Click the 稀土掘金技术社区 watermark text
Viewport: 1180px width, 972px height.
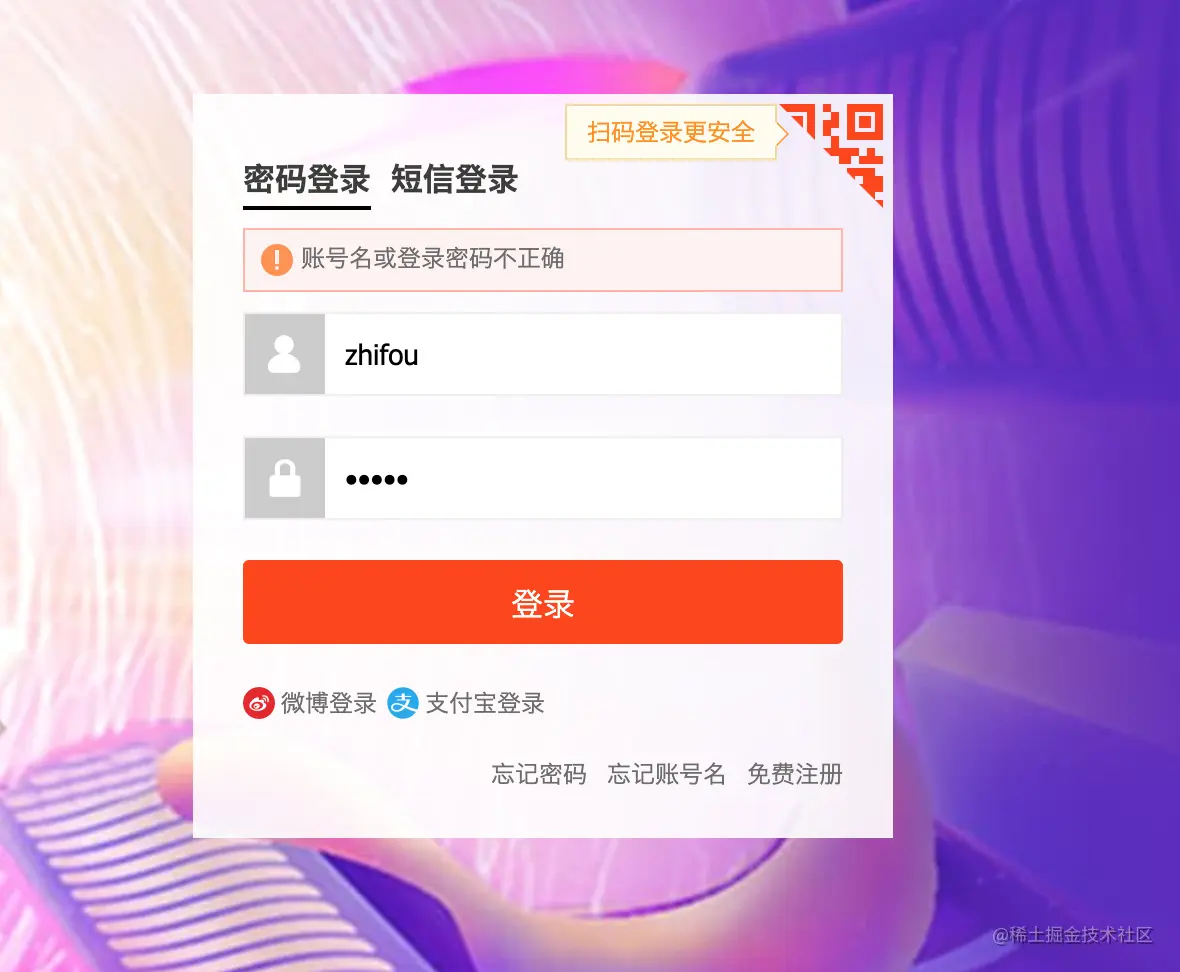click(x=1073, y=935)
